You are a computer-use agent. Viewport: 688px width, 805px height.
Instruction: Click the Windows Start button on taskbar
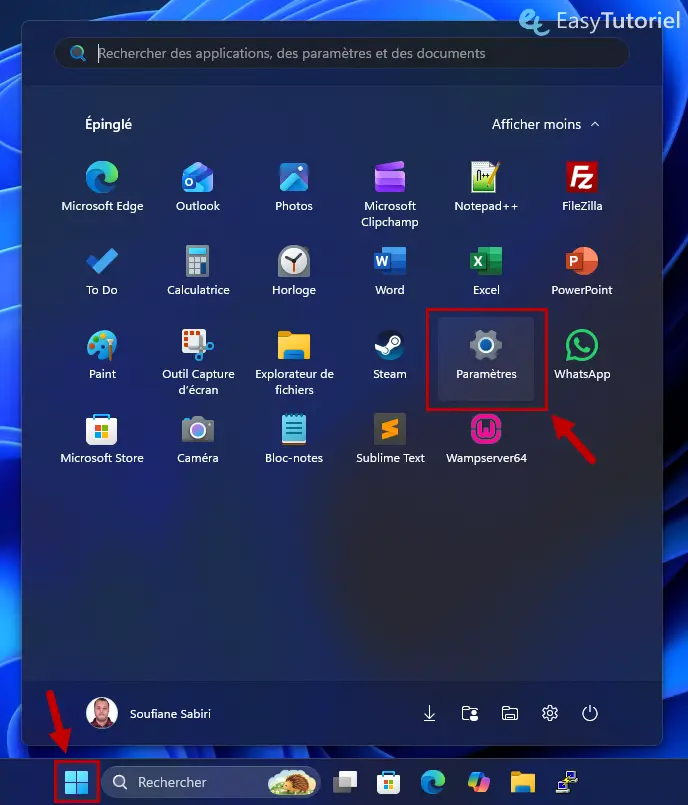point(77,782)
